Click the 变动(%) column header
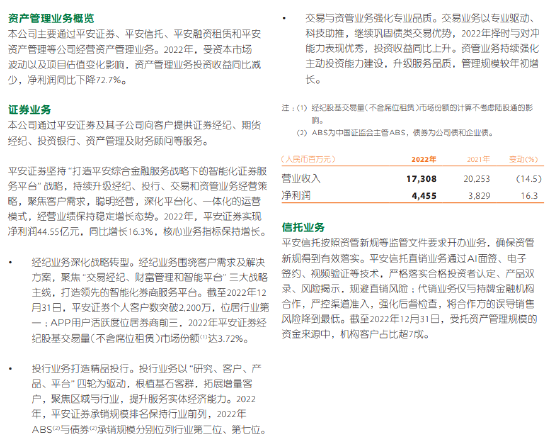 pos(524,160)
